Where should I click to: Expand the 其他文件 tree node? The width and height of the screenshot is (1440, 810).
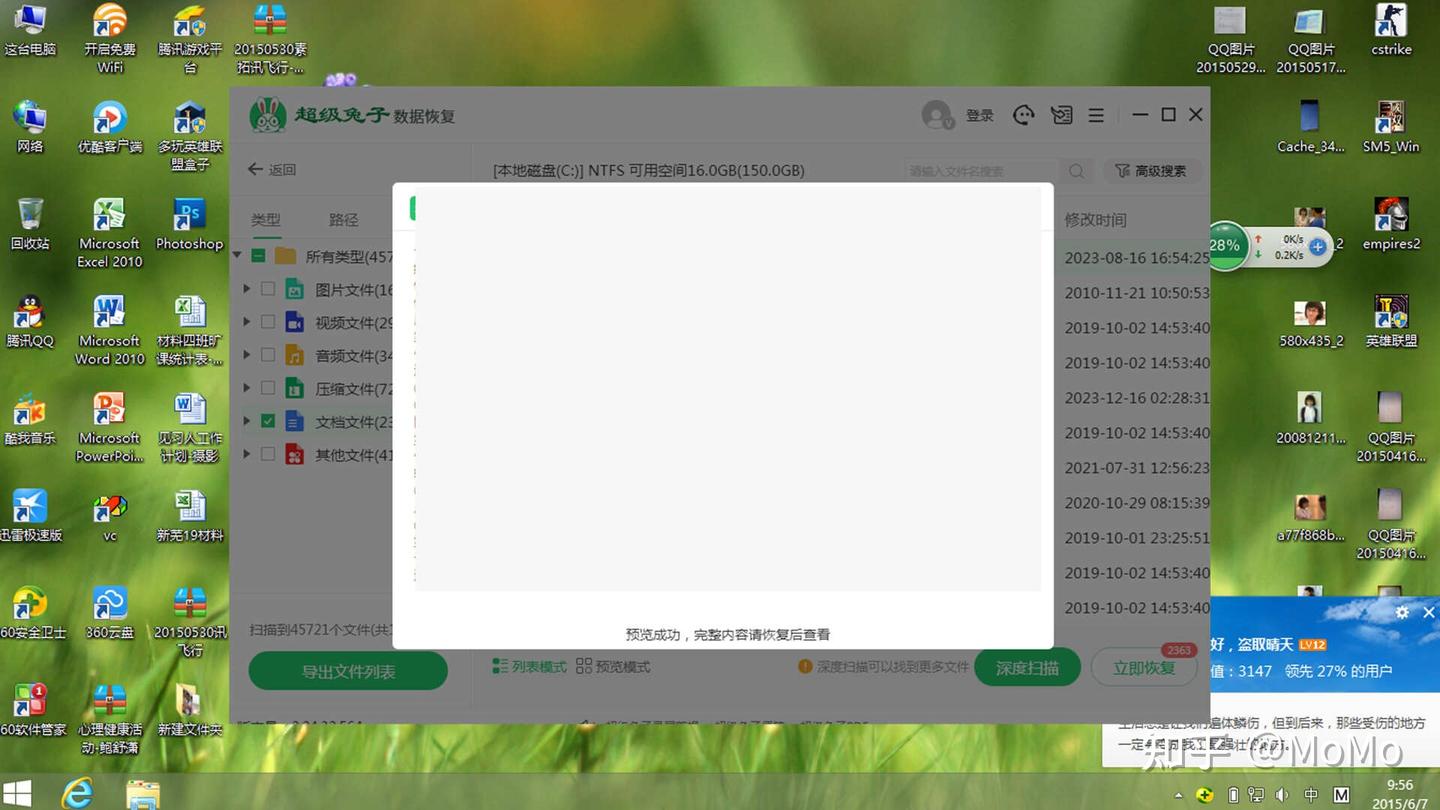point(248,454)
